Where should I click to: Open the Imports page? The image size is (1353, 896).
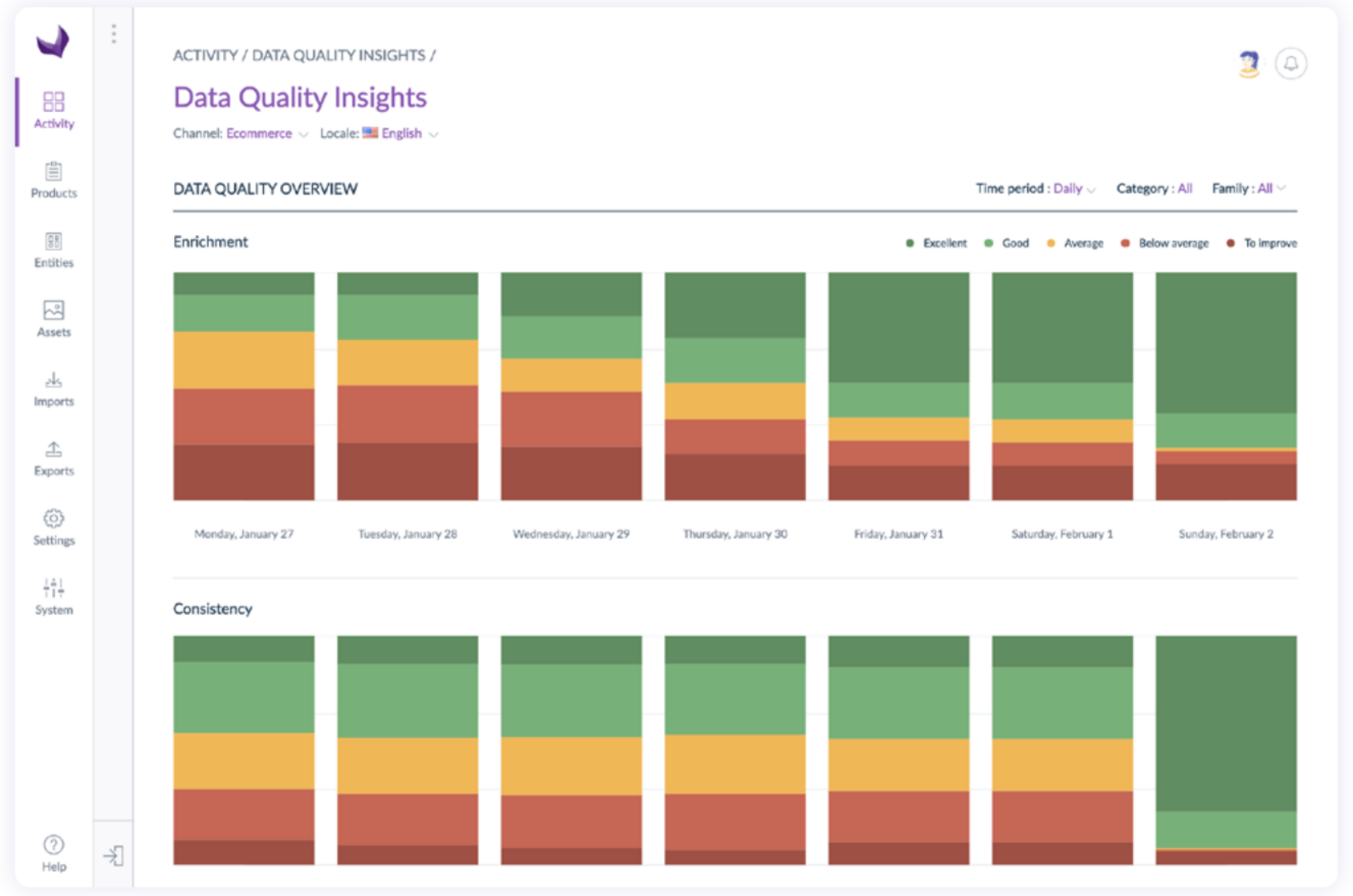[53, 388]
